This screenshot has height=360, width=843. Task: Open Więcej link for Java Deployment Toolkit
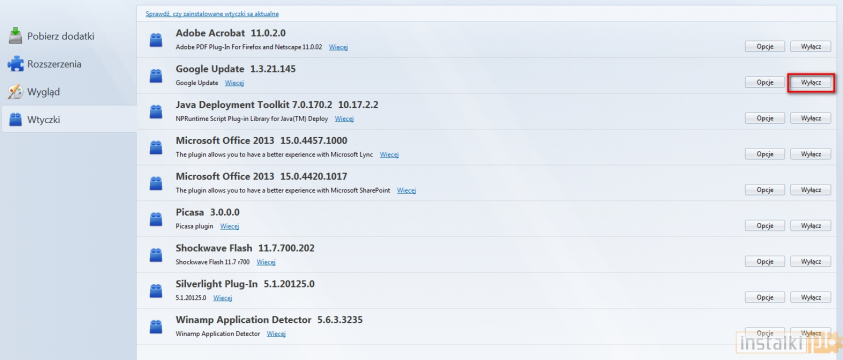pos(344,119)
